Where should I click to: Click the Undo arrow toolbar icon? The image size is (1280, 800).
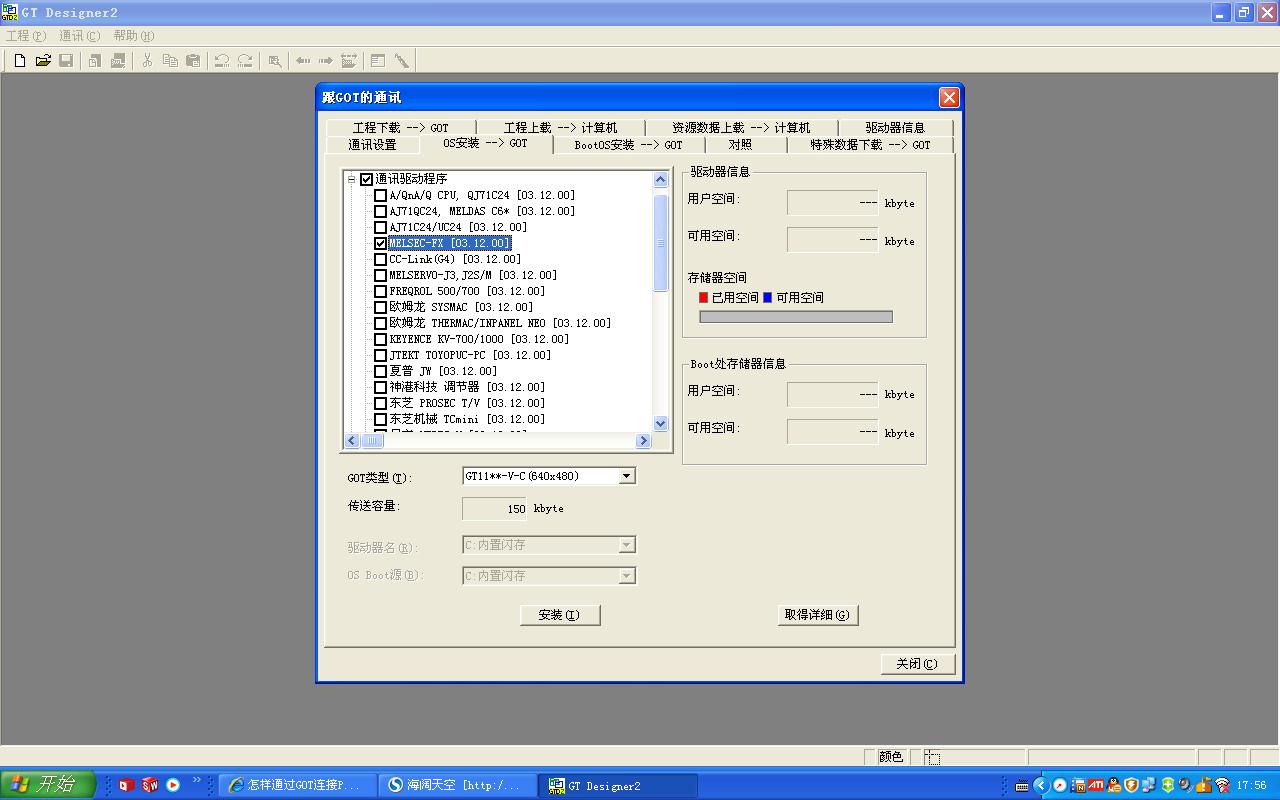(222, 61)
